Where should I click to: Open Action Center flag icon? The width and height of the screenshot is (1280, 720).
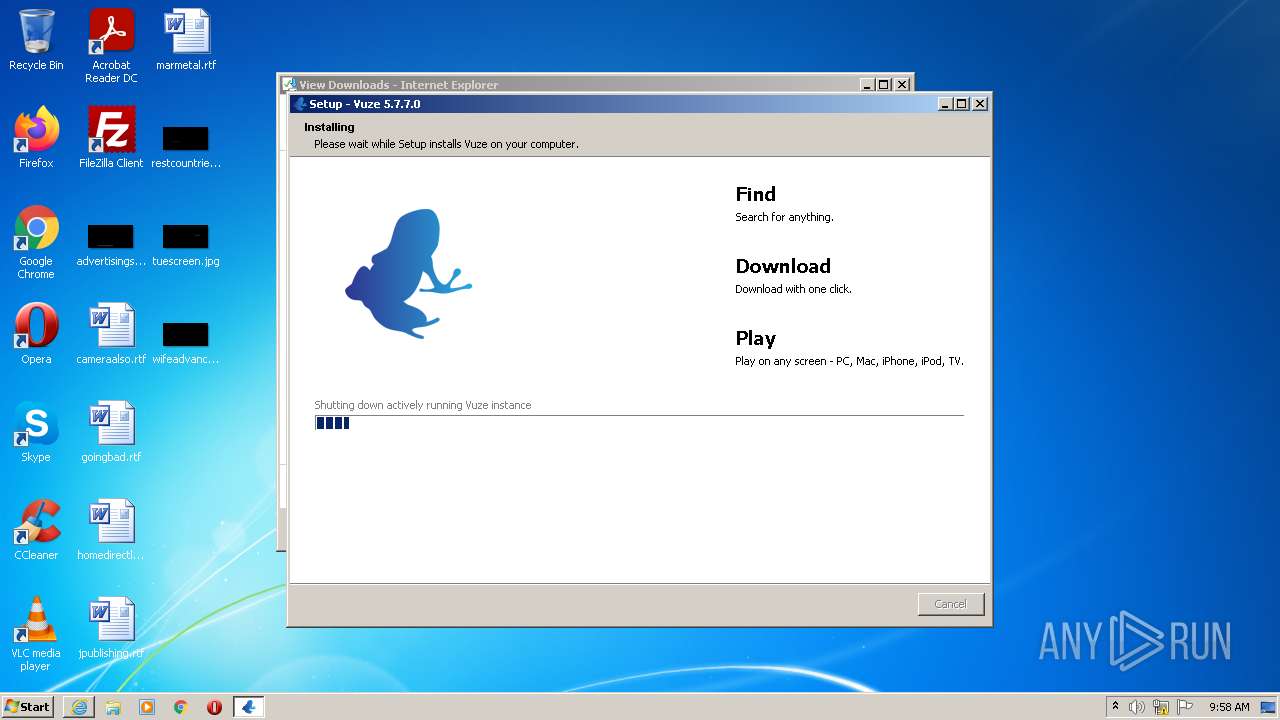1185,707
